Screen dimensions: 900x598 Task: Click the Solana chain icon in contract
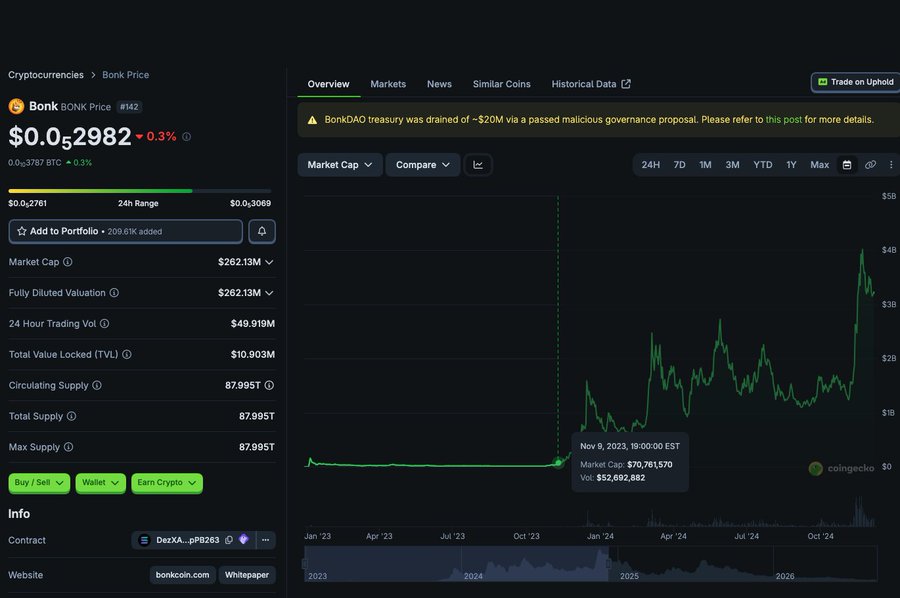(145, 540)
